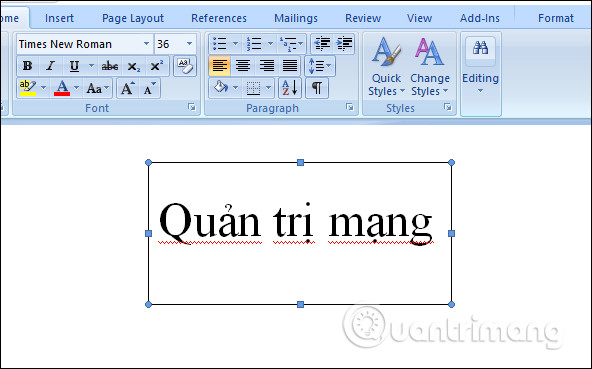Open Paragraph dialog launcher
The height and width of the screenshot is (369, 592).
pyautogui.click(x=350, y=108)
